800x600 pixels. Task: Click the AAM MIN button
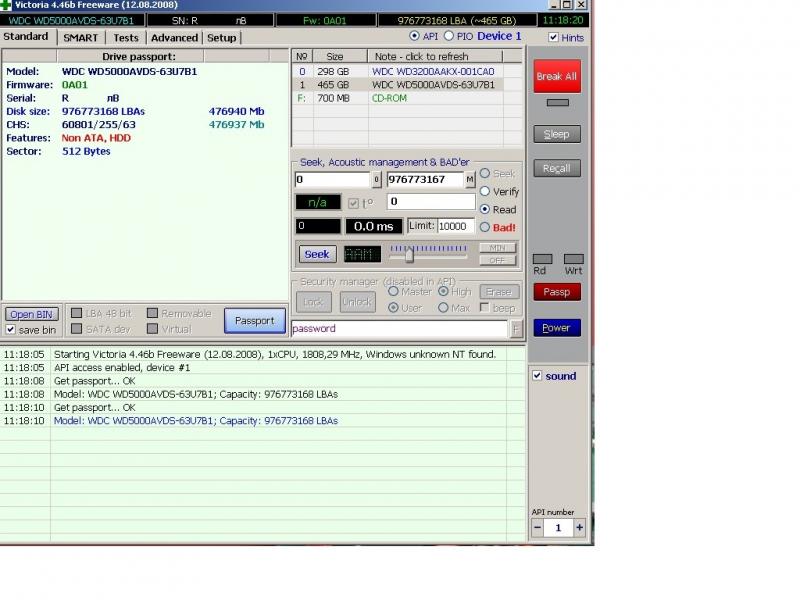497,247
